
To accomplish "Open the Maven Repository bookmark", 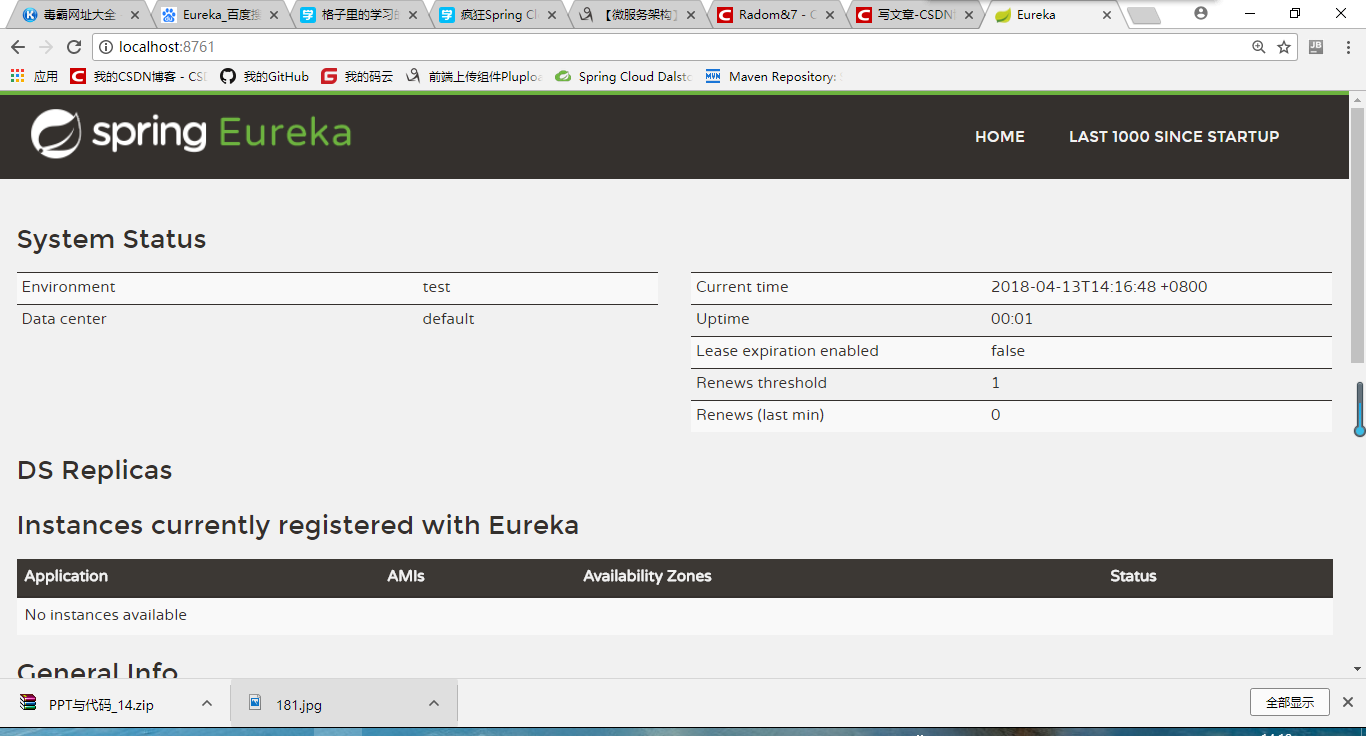I will [773, 76].
